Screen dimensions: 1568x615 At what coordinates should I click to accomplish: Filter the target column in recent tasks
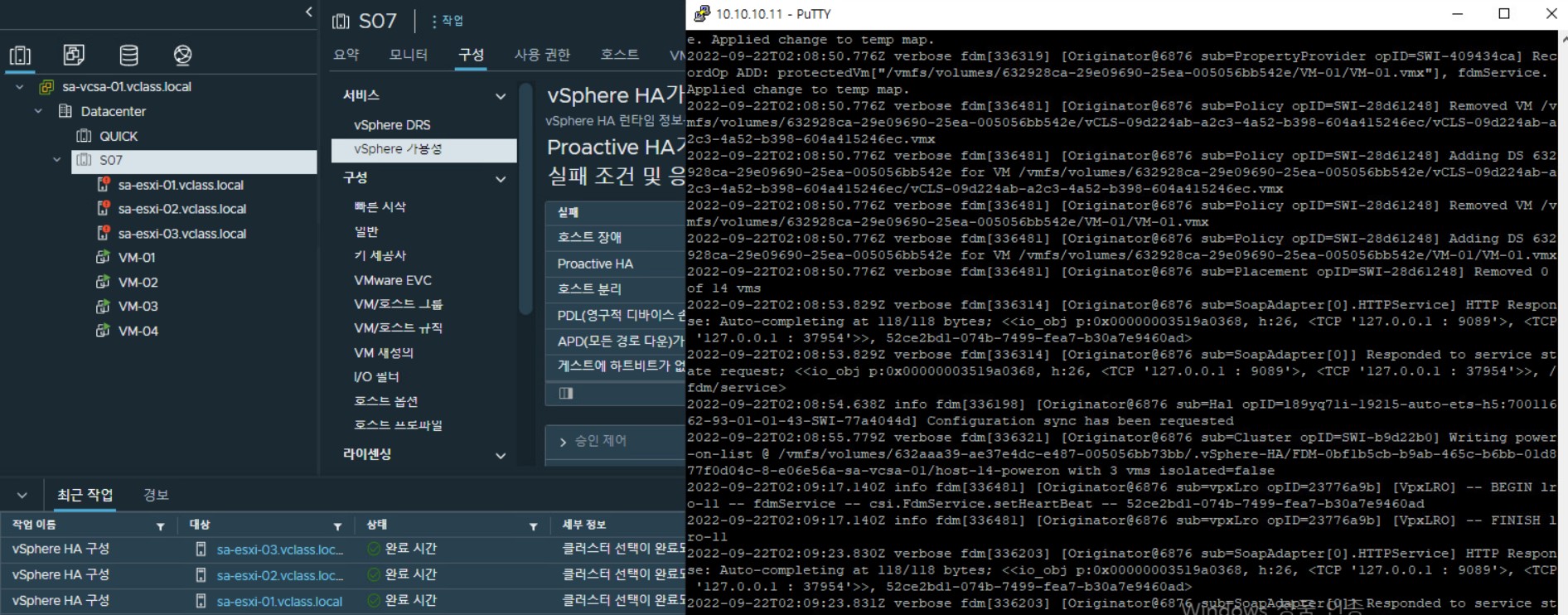337,526
